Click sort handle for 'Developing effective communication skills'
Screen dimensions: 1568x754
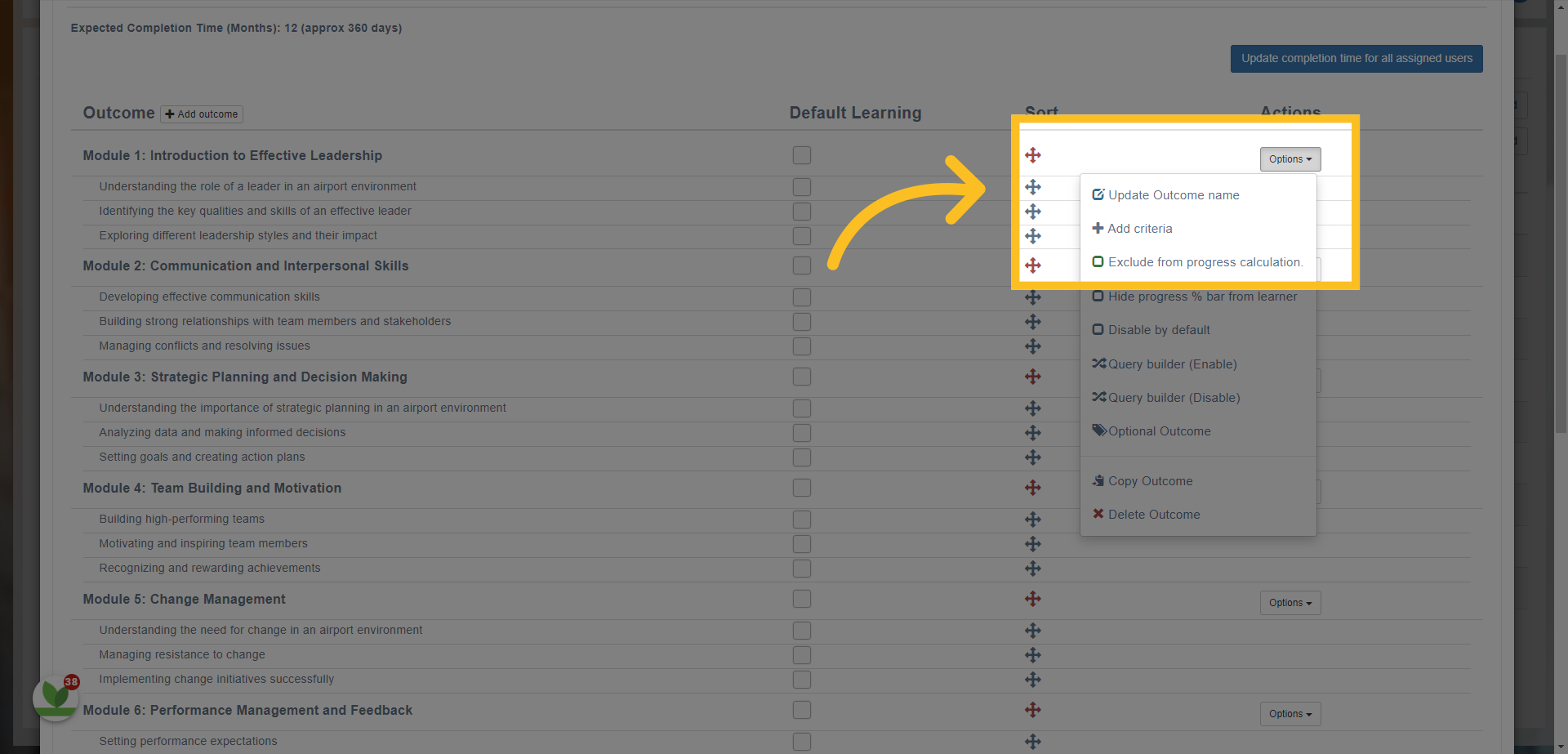1032,297
